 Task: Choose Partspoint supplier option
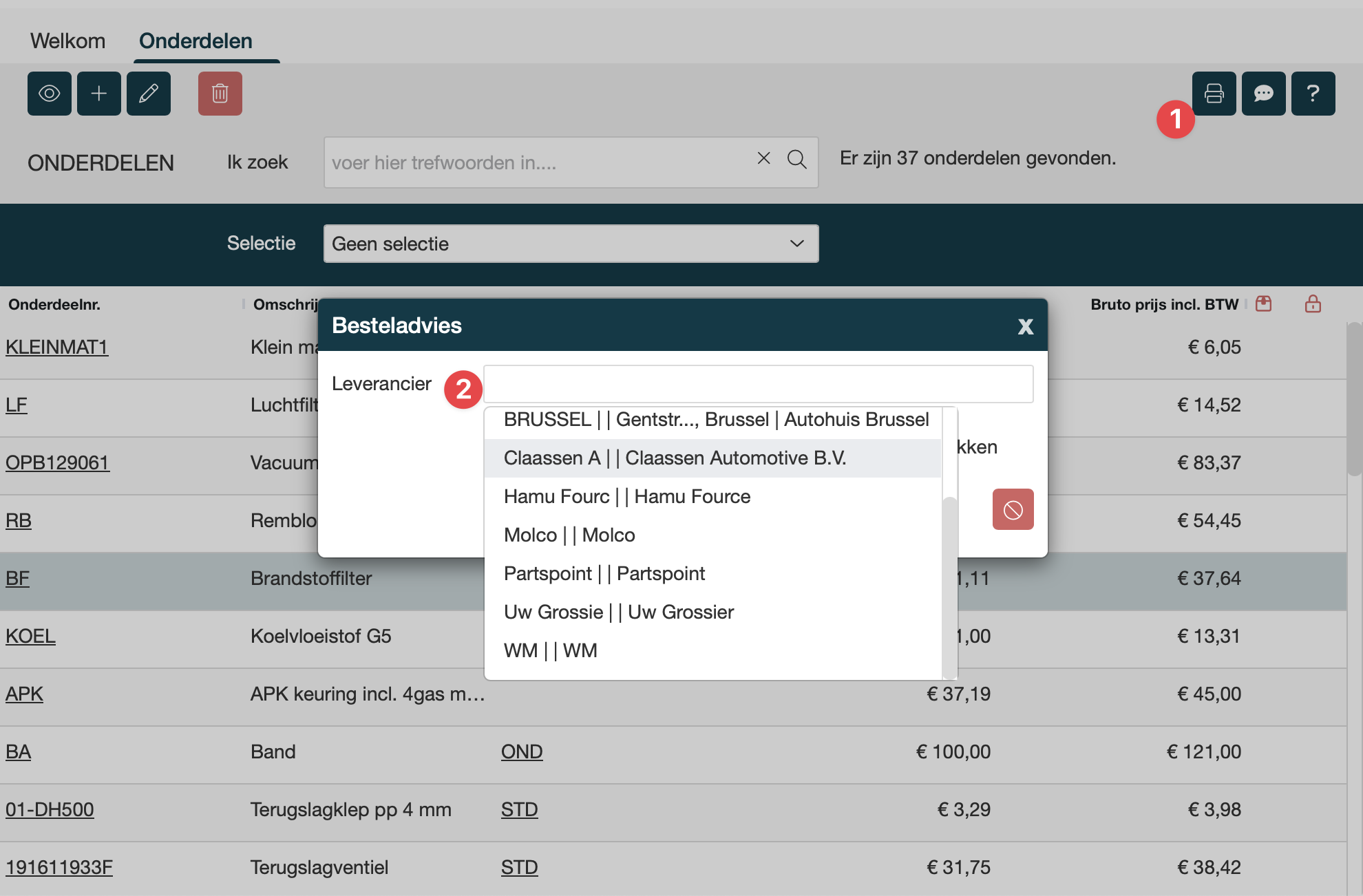604,574
